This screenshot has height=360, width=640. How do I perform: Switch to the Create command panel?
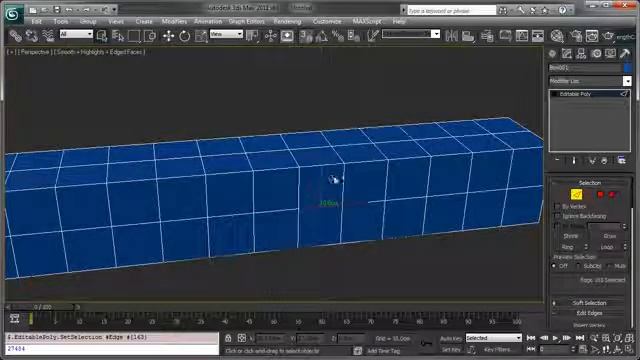tap(552, 53)
